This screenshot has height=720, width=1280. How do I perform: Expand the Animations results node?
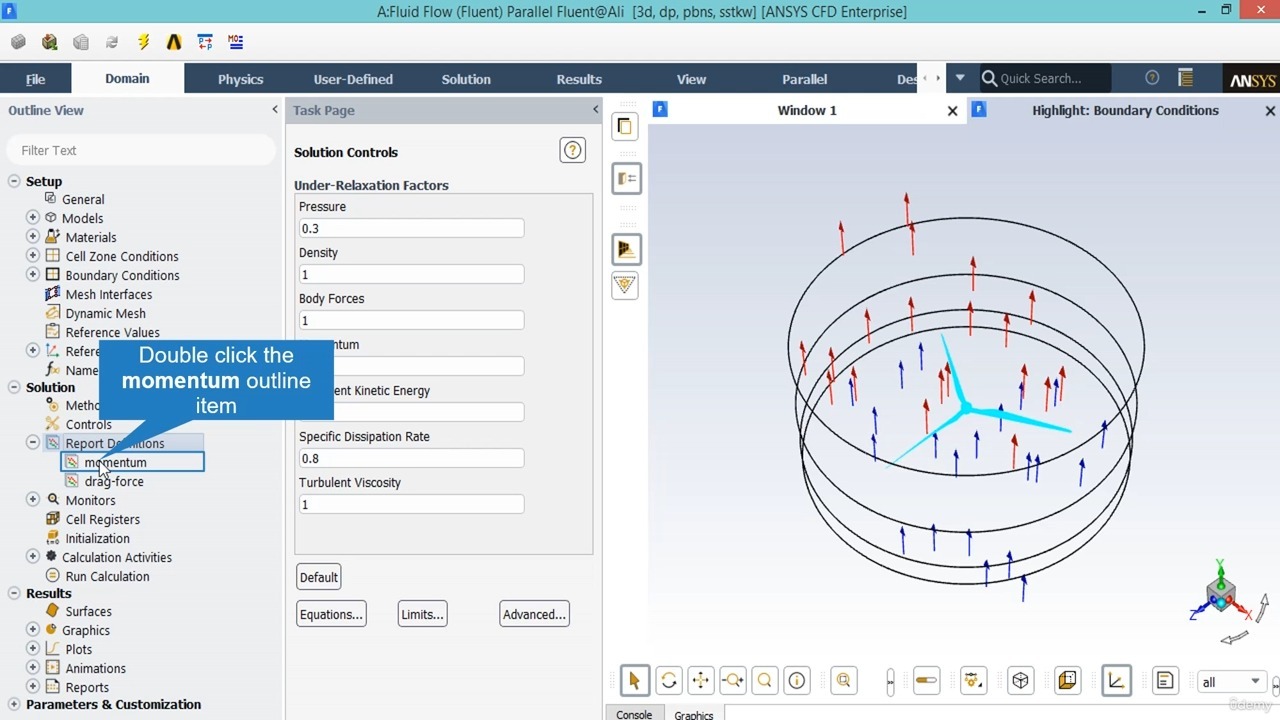click(33, 668)
